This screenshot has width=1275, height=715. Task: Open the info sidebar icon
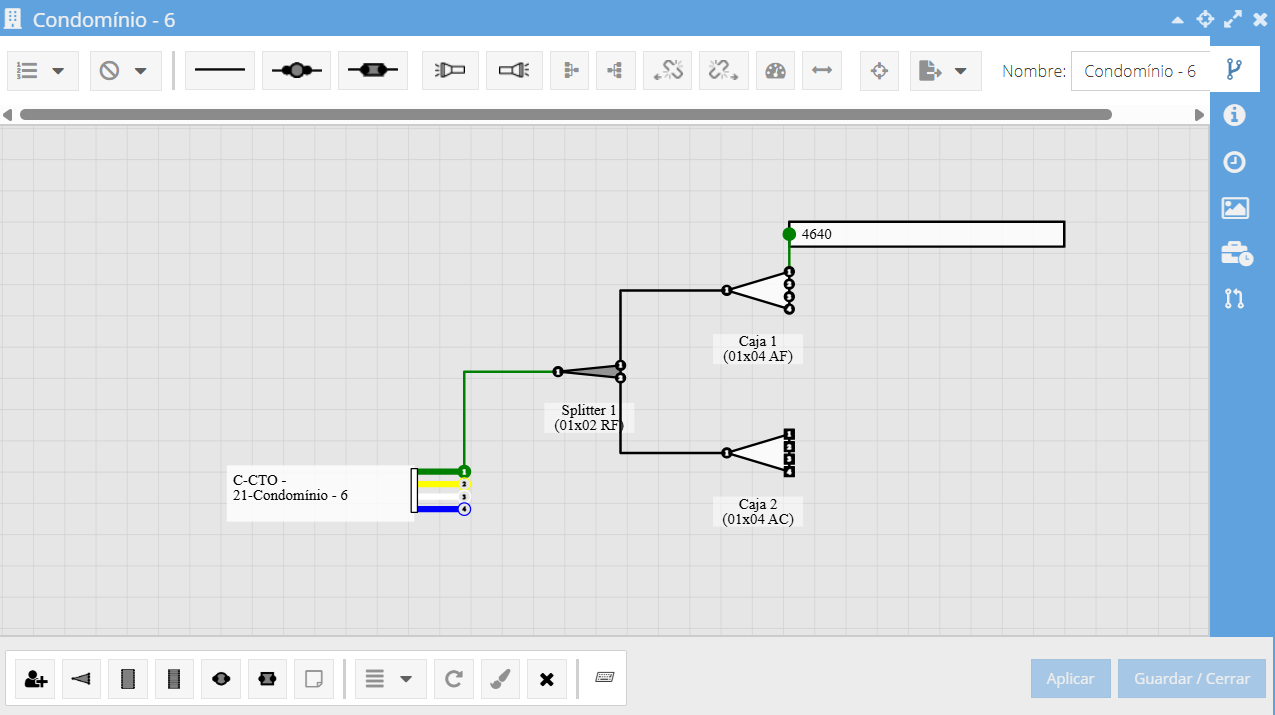point(1235,115)
